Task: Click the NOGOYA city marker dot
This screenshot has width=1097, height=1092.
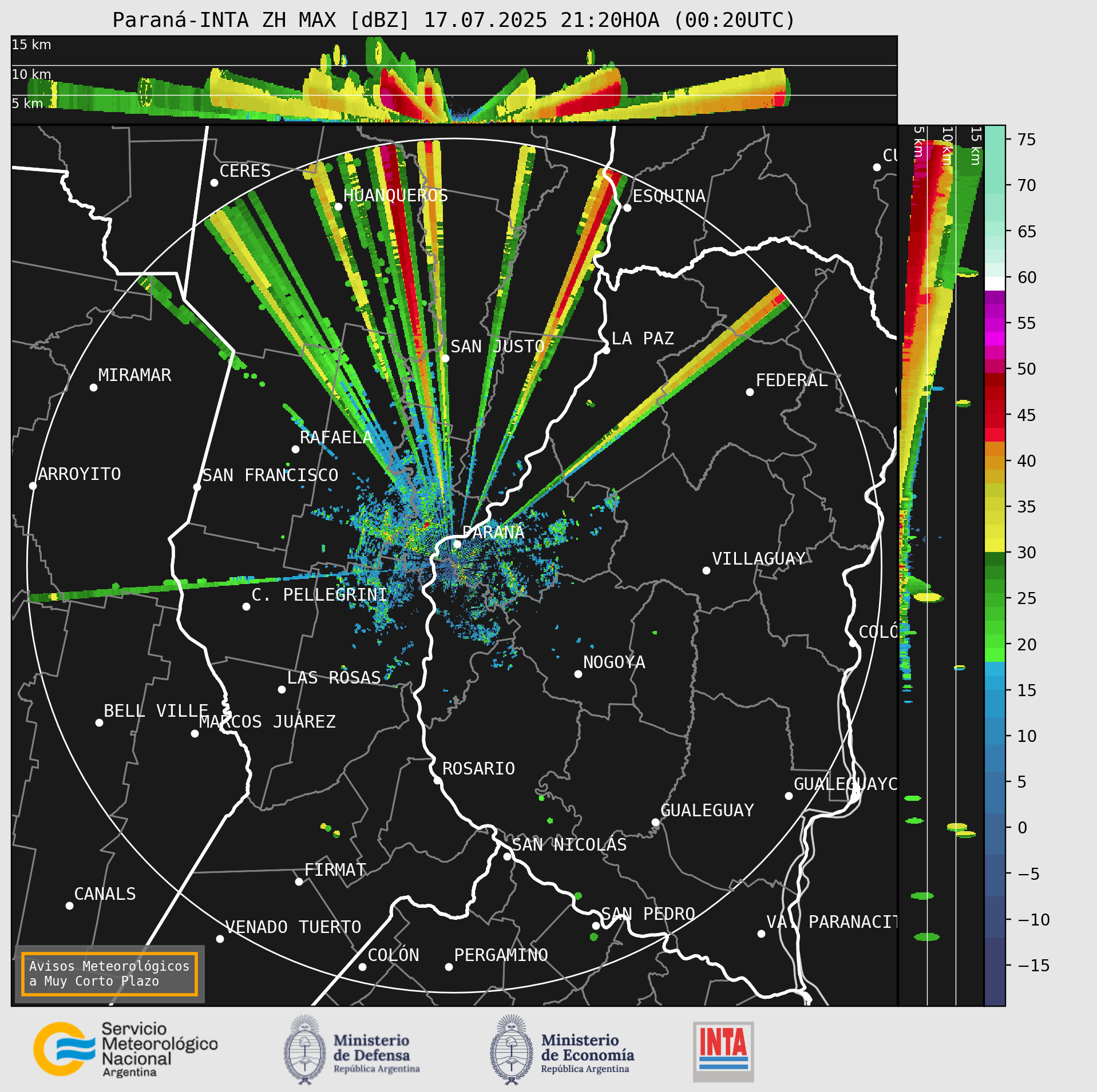Action: coord(578,674)
